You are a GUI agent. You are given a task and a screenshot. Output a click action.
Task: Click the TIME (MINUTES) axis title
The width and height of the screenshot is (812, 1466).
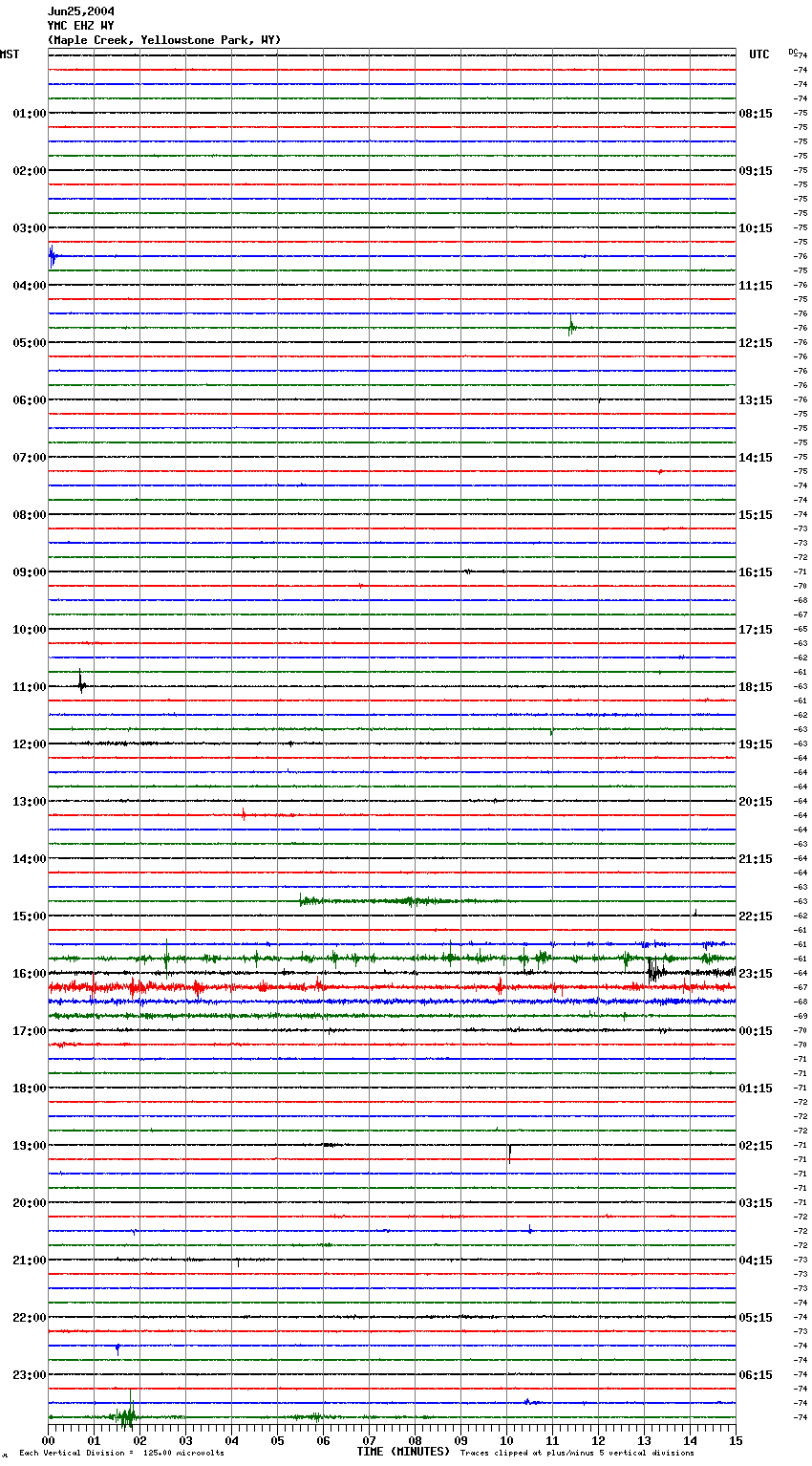click(x=403, y=1452)
